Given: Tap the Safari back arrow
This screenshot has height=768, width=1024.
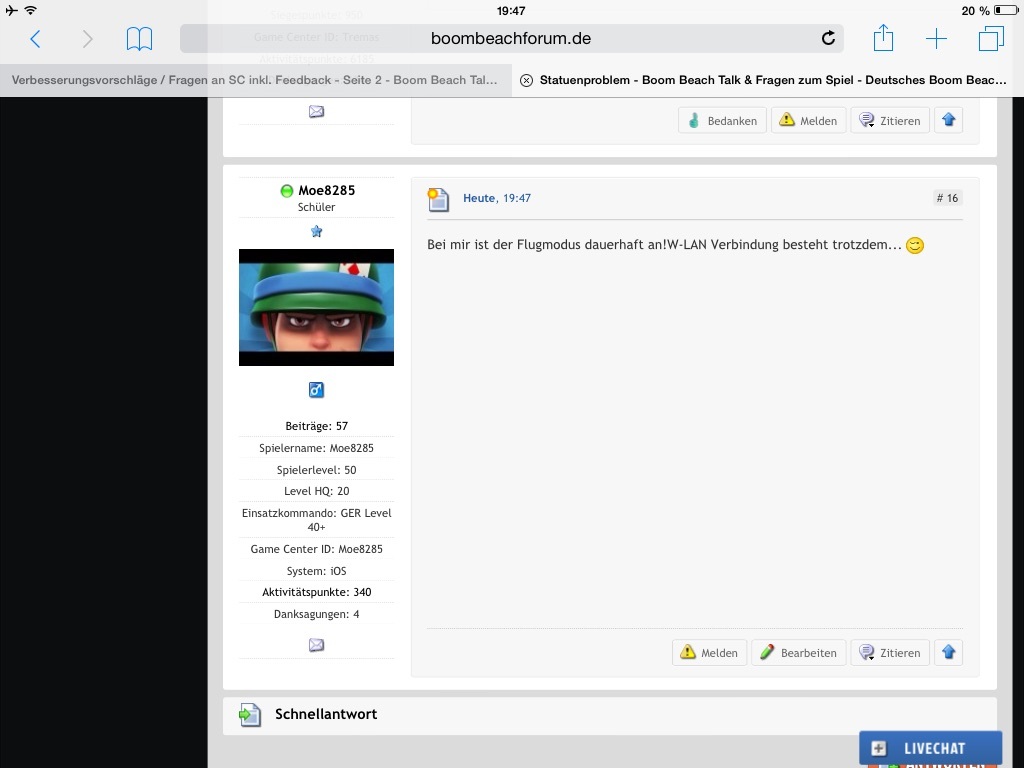Looking at the screenshot, I should (x=35, y=39).
